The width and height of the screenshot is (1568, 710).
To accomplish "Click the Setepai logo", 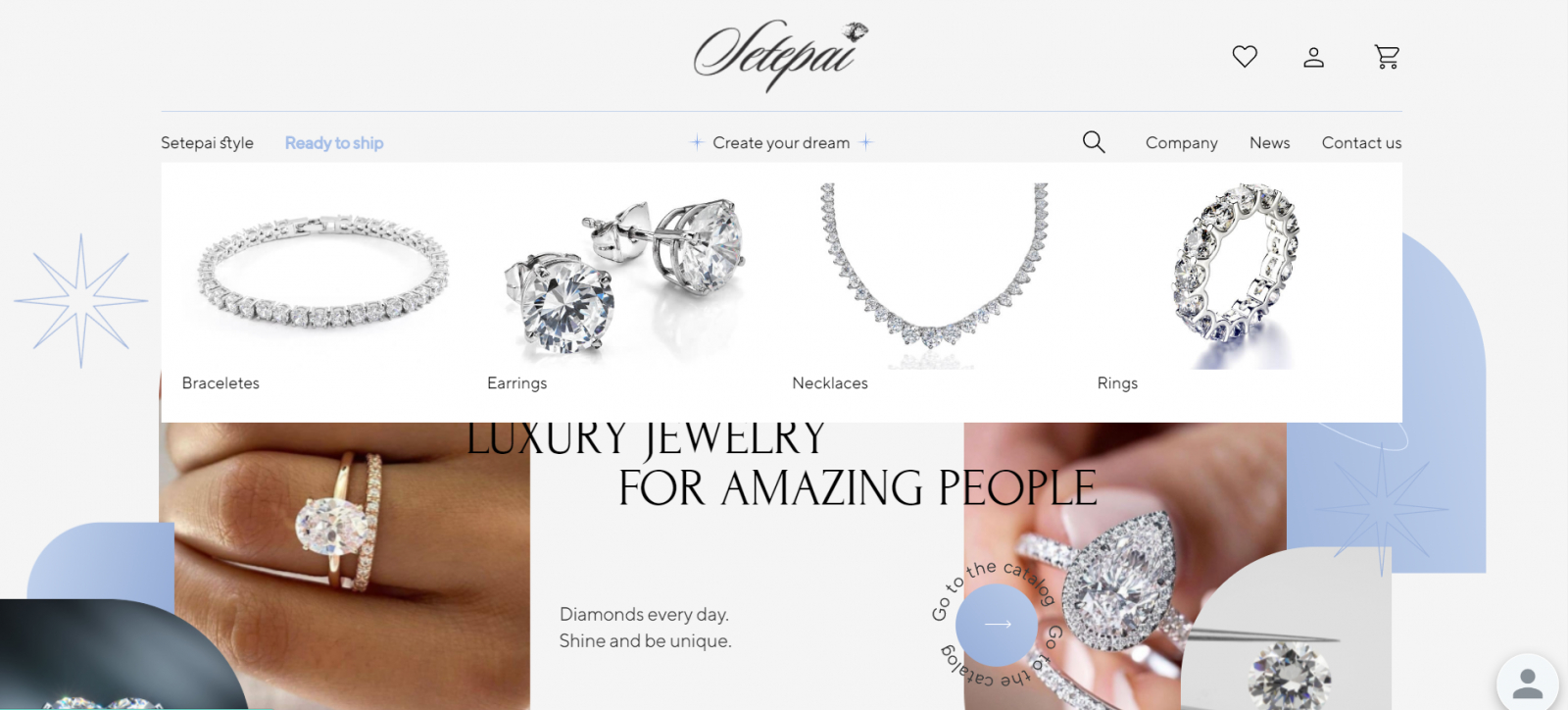I will [x=780, y=55].
